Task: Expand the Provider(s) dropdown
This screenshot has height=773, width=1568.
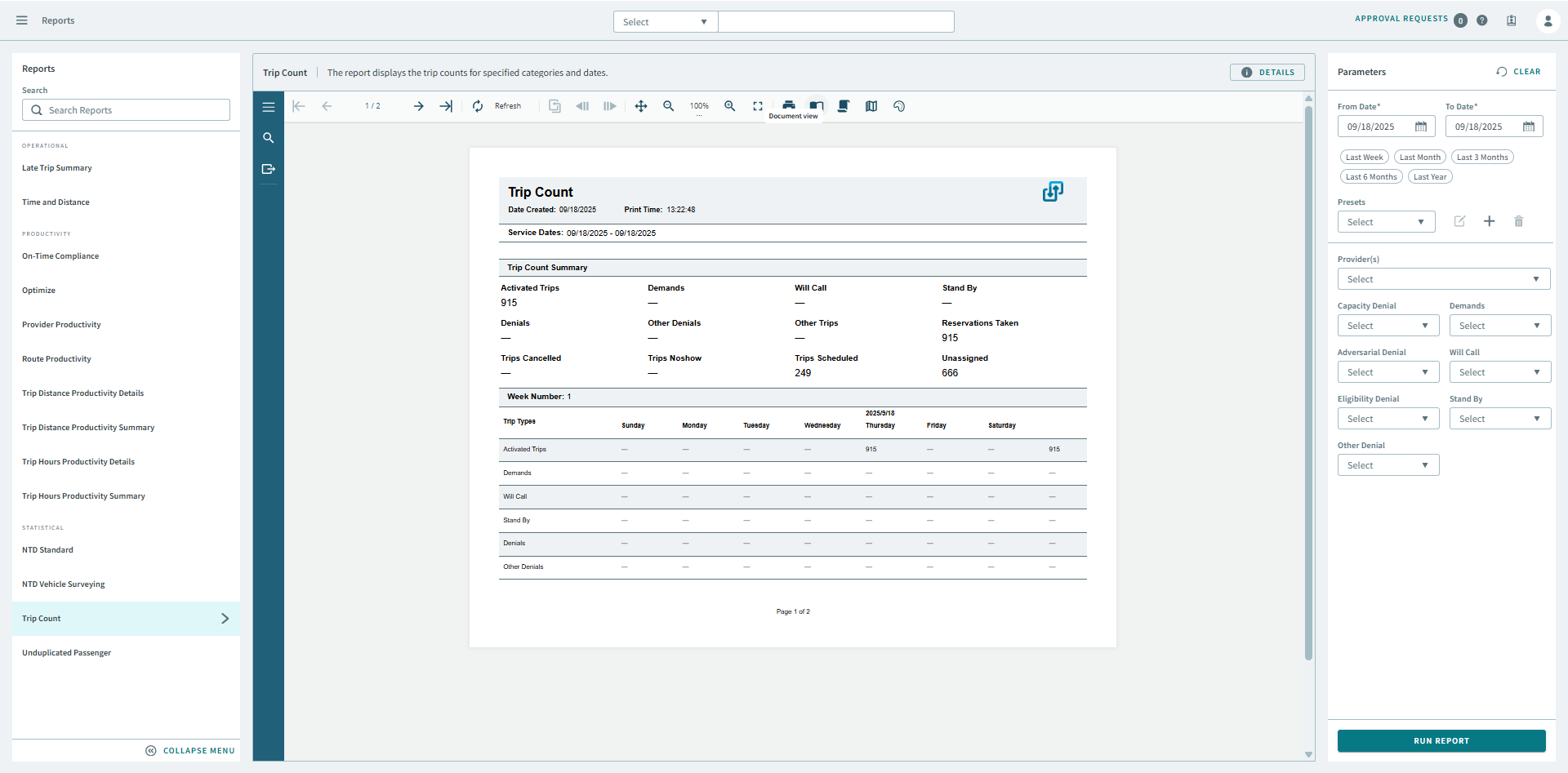Action: point(1443,279)
